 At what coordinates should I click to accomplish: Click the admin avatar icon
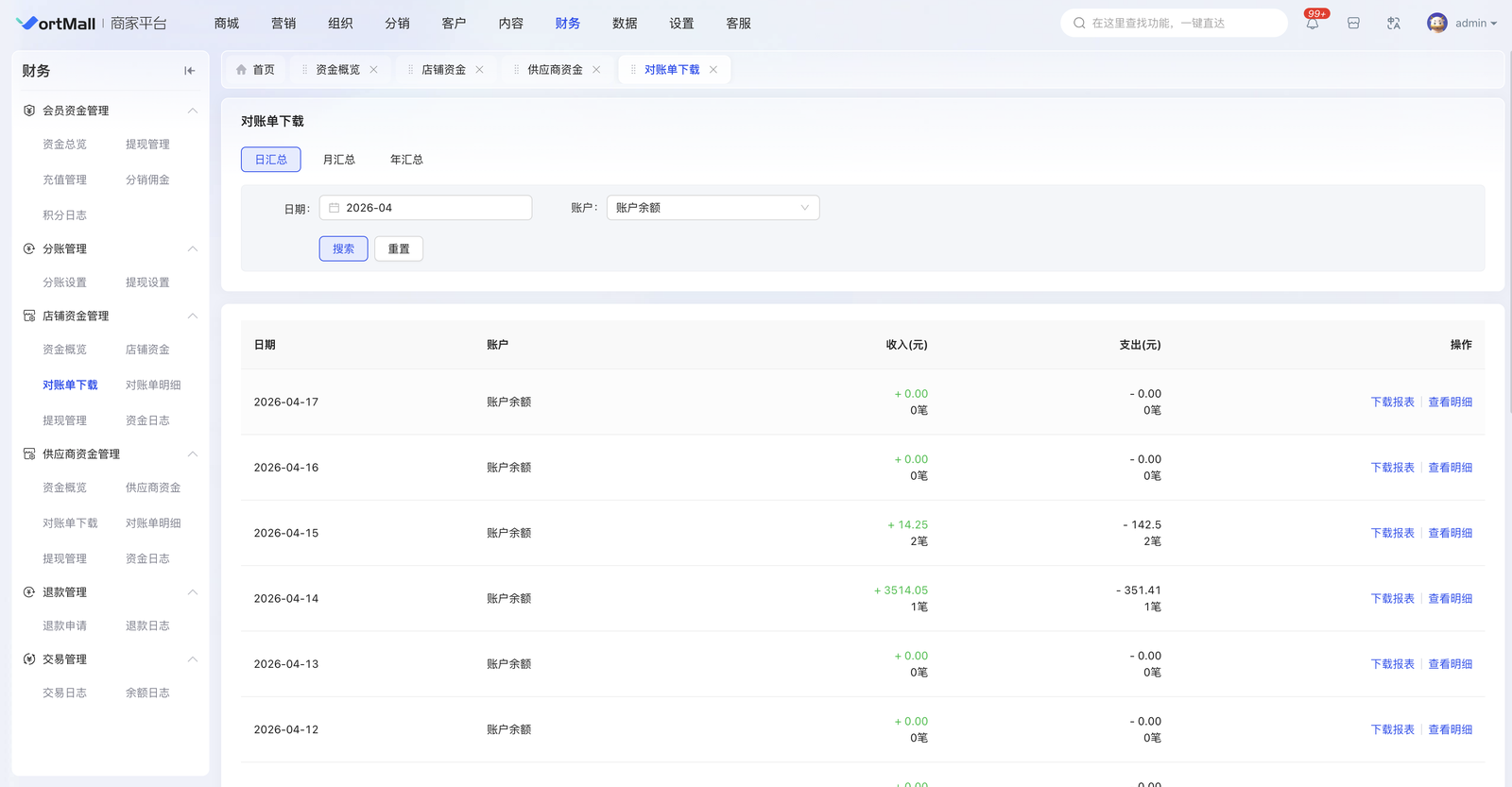[x=1436, y=24]
